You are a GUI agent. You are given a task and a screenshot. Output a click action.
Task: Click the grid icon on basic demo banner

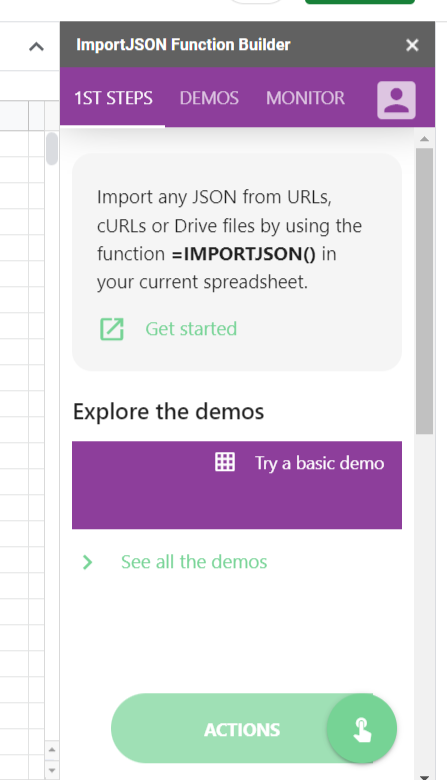click(225, 462)
